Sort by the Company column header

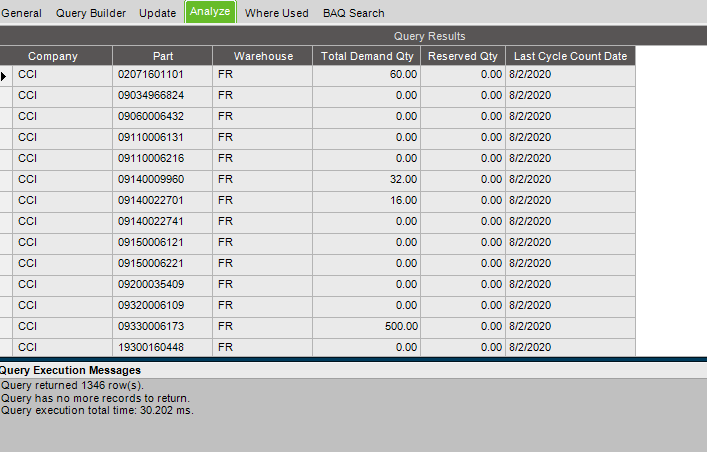(56, 56)
